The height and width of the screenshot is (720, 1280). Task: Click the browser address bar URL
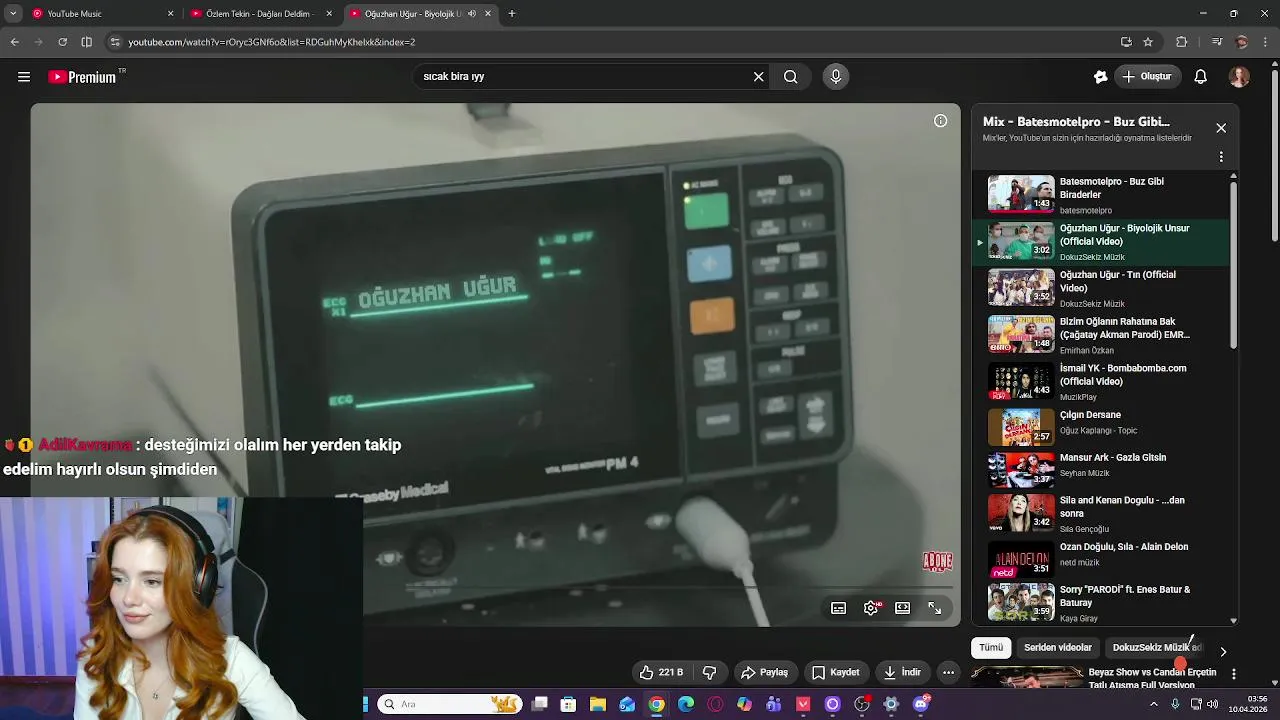(272, 42)
